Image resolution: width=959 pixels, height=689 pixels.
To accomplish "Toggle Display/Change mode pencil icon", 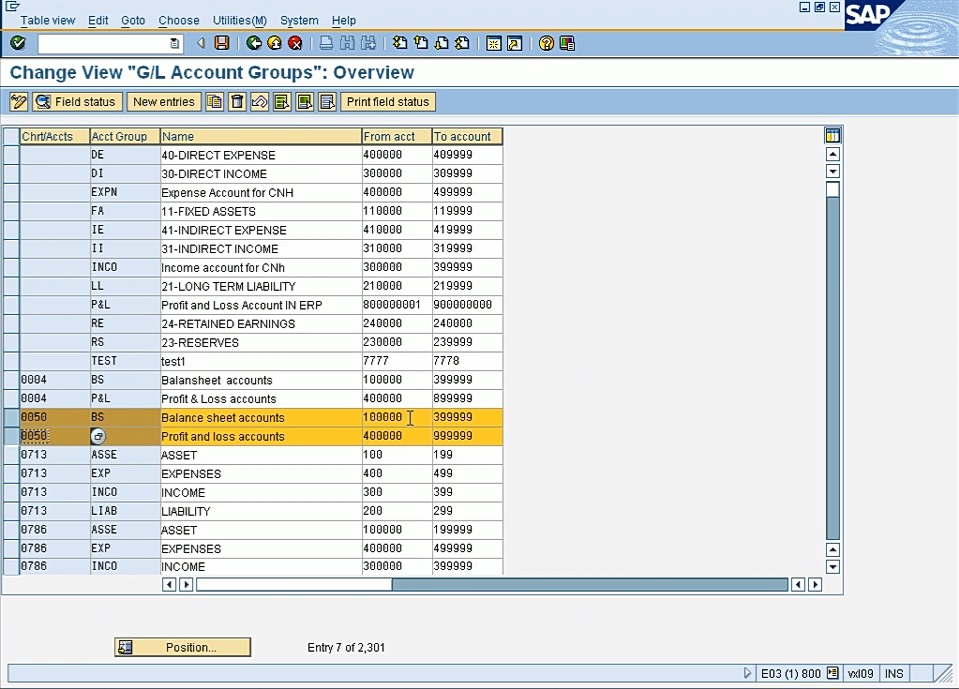I will pos(19,101).
